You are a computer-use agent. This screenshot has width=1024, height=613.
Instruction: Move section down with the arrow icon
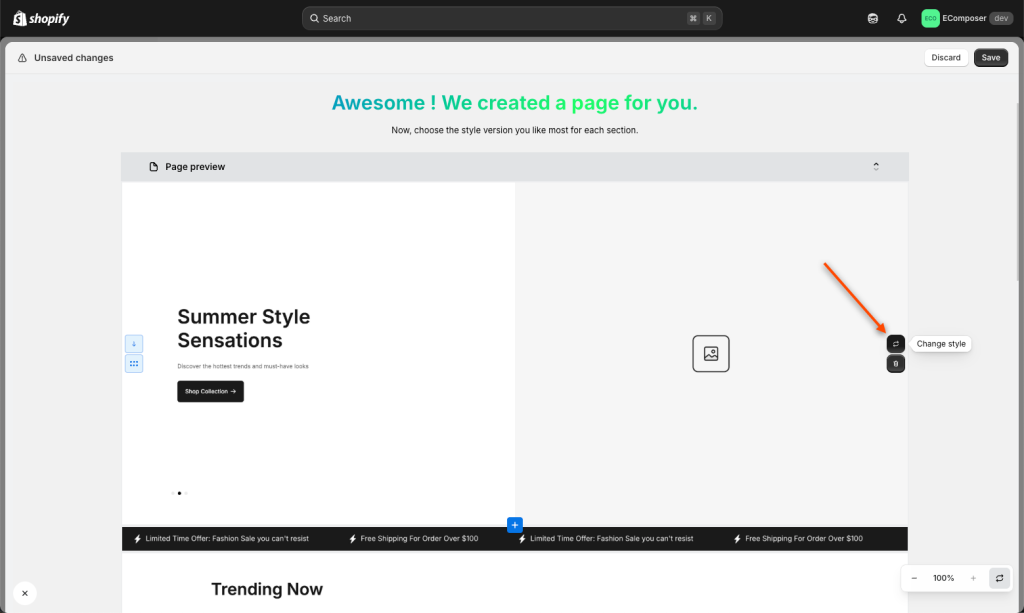pos(134,343)
